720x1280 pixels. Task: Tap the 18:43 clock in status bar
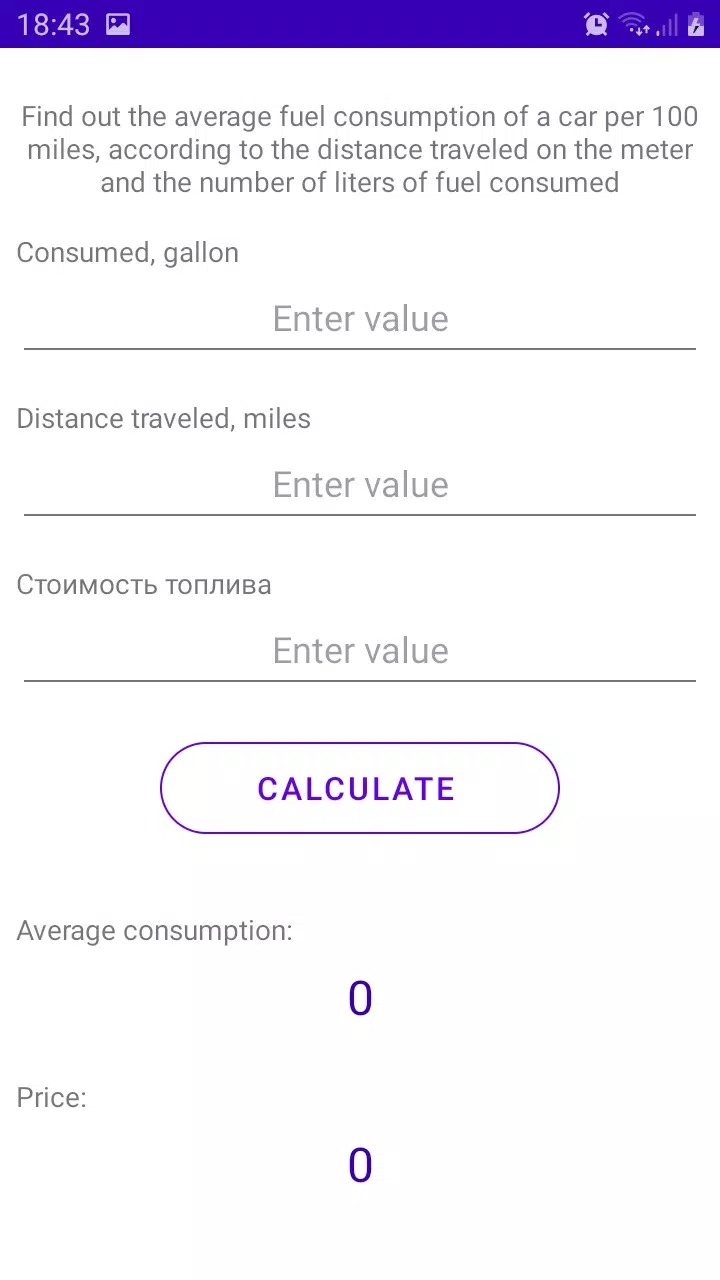pyautogui.click(x=53, y=25)
